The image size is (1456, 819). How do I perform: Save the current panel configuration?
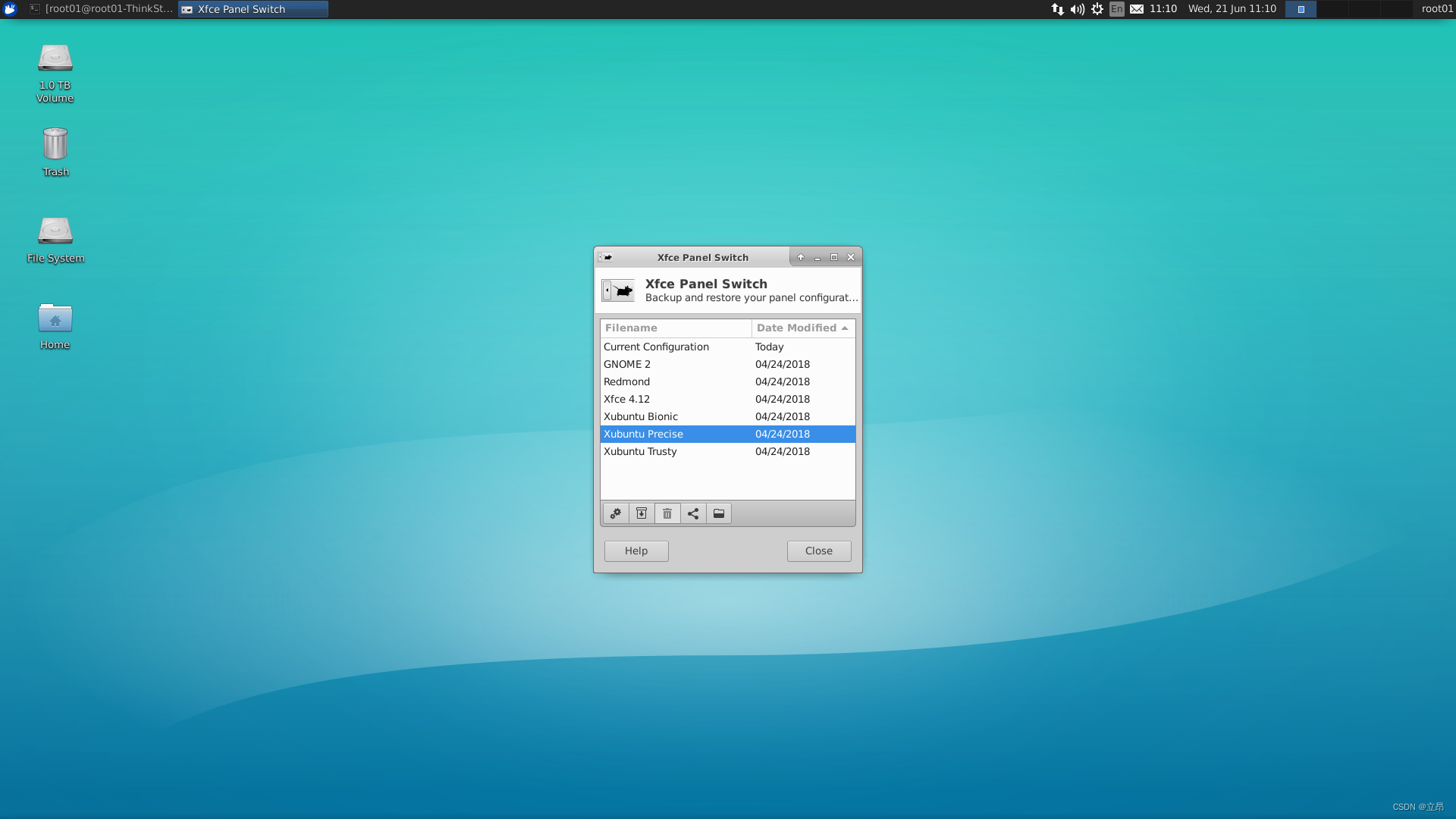click(x=642, y=514)
